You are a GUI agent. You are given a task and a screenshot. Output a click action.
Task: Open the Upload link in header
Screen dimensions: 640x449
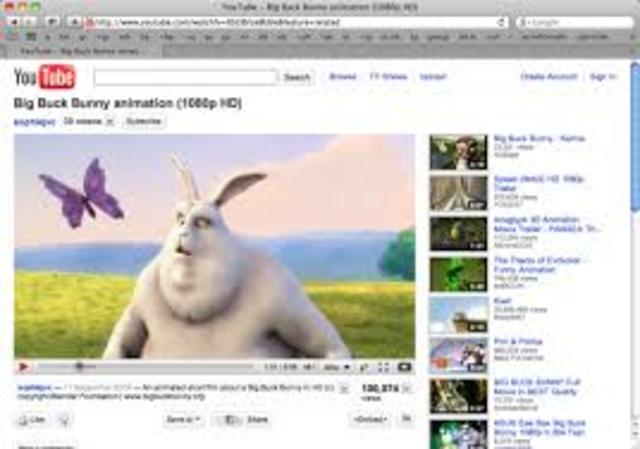[433, 76]
